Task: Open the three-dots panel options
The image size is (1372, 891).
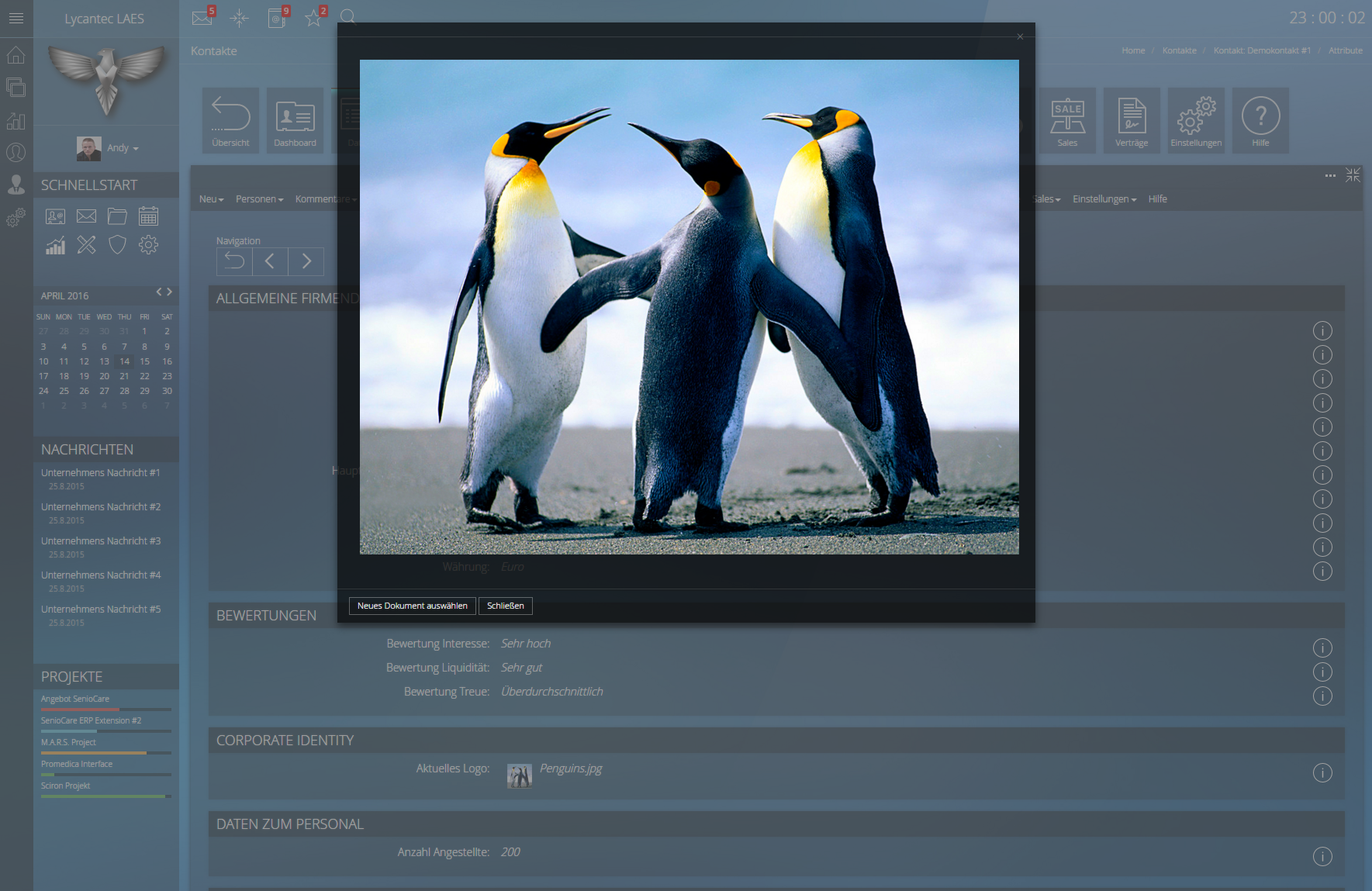Action: [x=1330, y=176]
